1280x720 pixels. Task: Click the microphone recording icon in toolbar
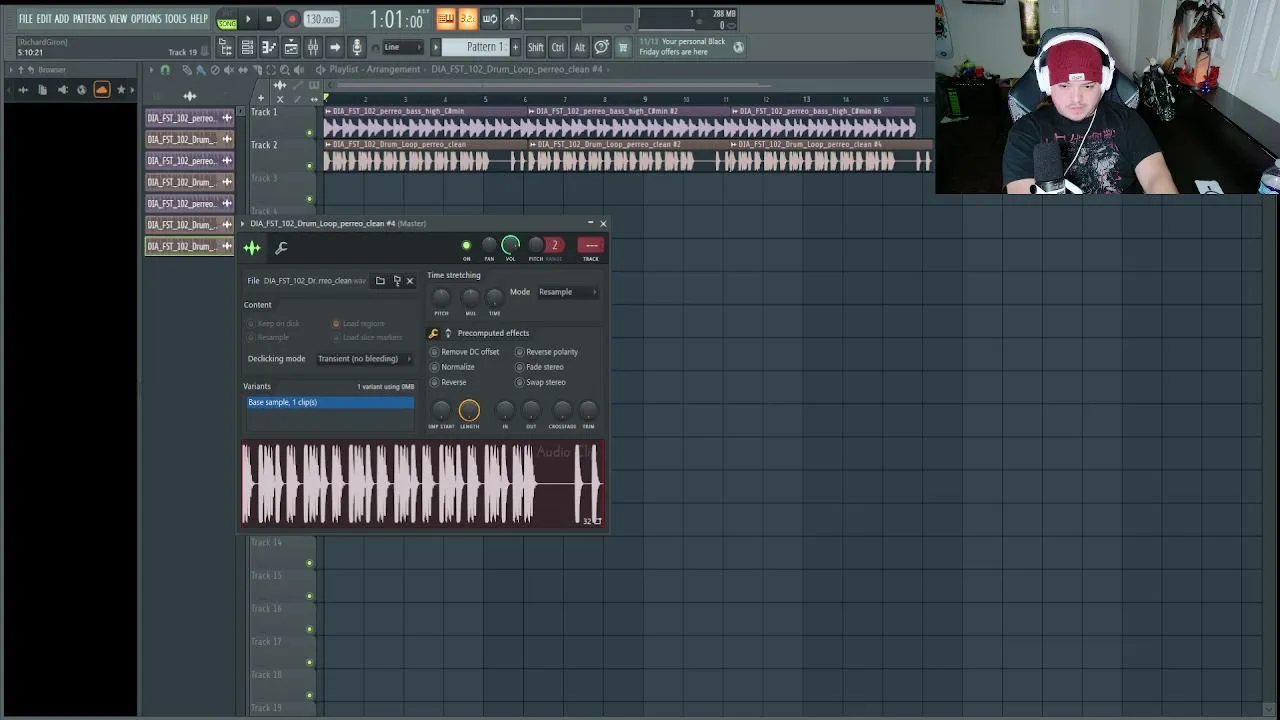click(x=356, y=47)
